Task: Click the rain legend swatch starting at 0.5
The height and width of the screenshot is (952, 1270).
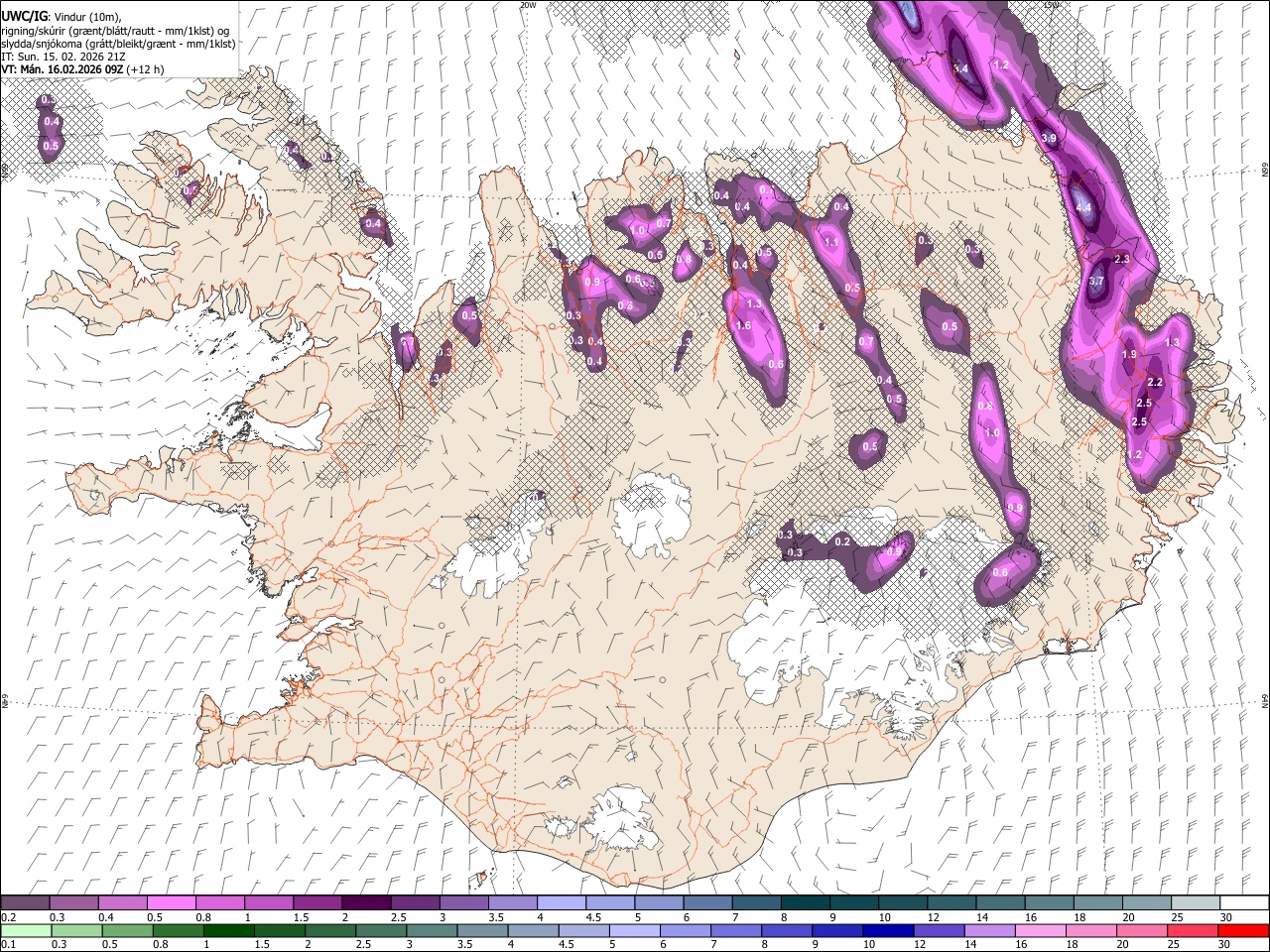Action: tap(127, 930)
